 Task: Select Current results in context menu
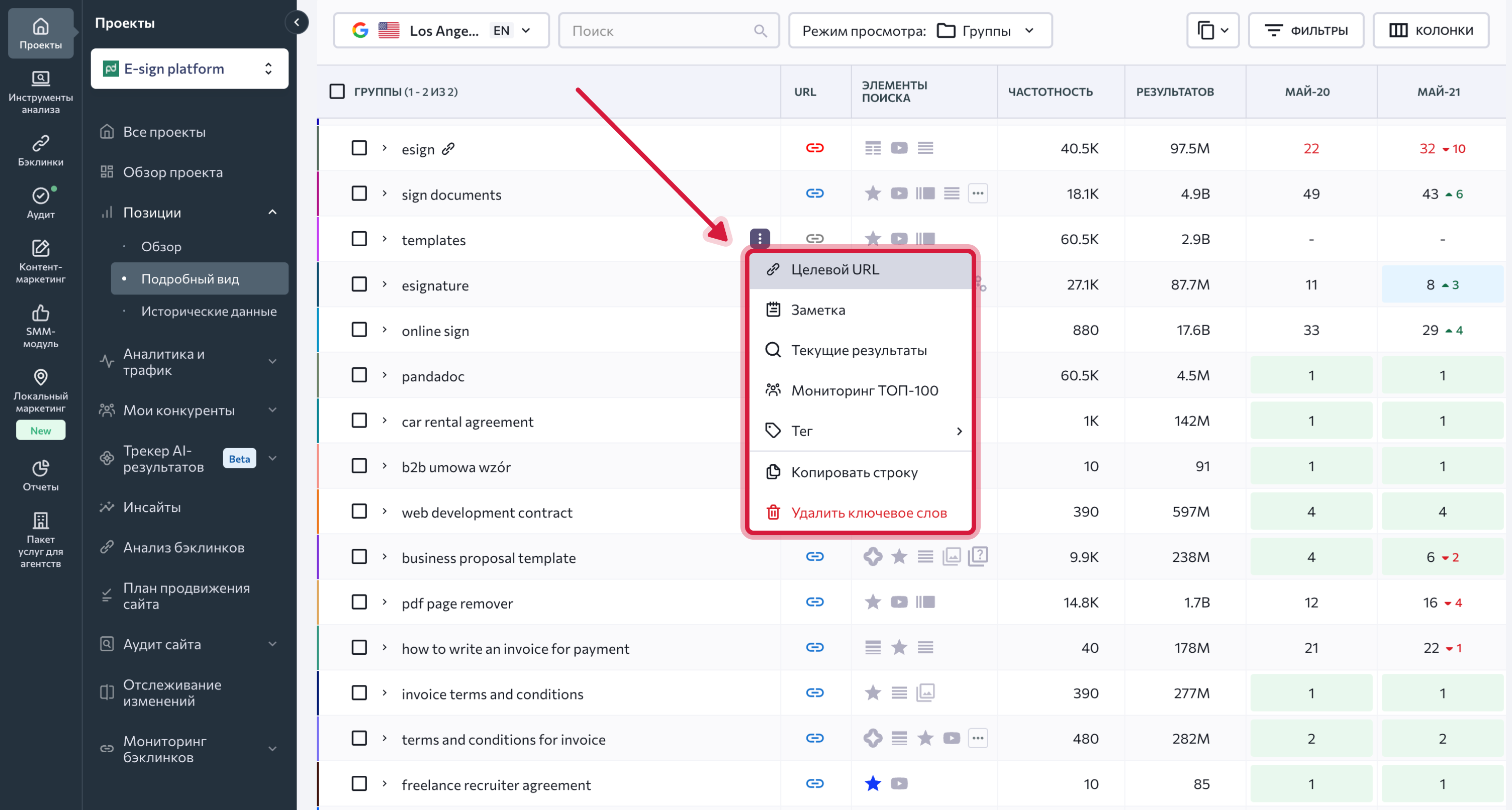[x=860, y=350]
